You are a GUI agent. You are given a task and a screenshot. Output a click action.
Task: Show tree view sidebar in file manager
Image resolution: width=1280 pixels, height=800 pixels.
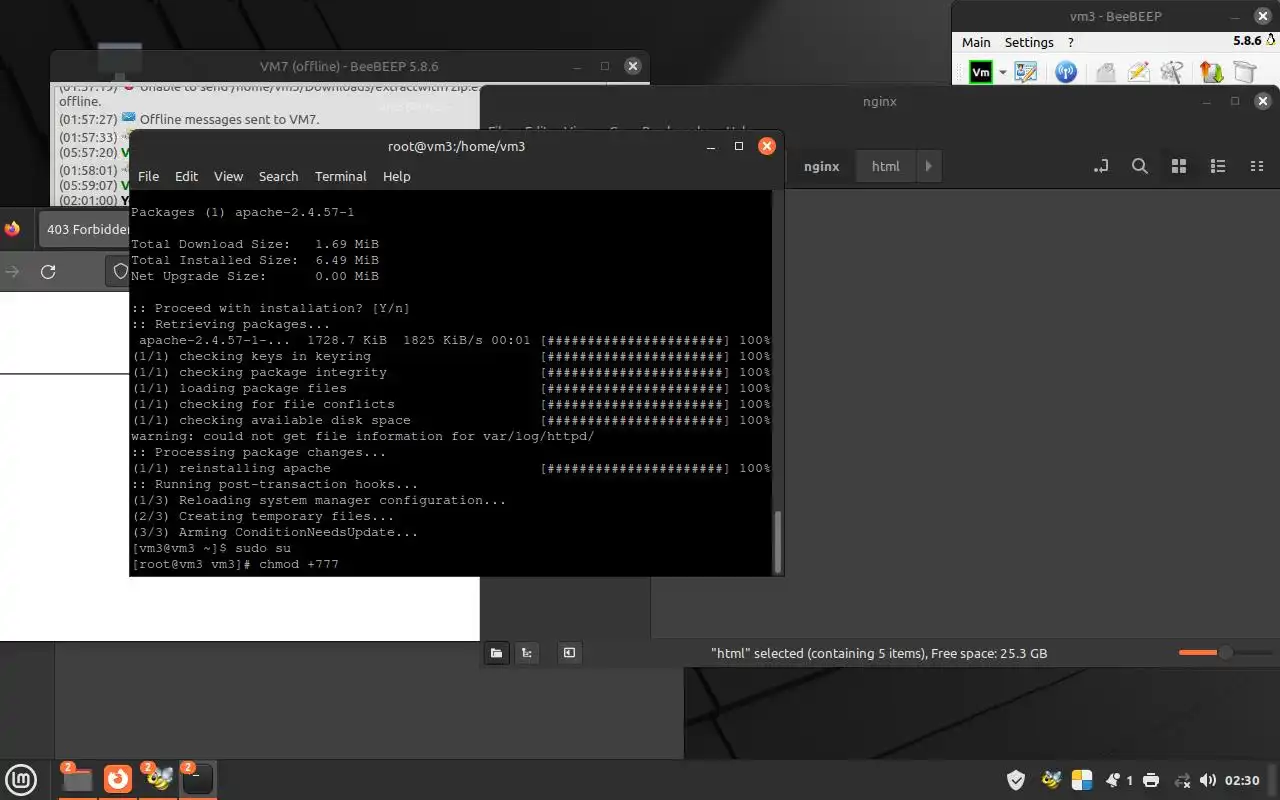pyautogui.click(x=527, y=653)
